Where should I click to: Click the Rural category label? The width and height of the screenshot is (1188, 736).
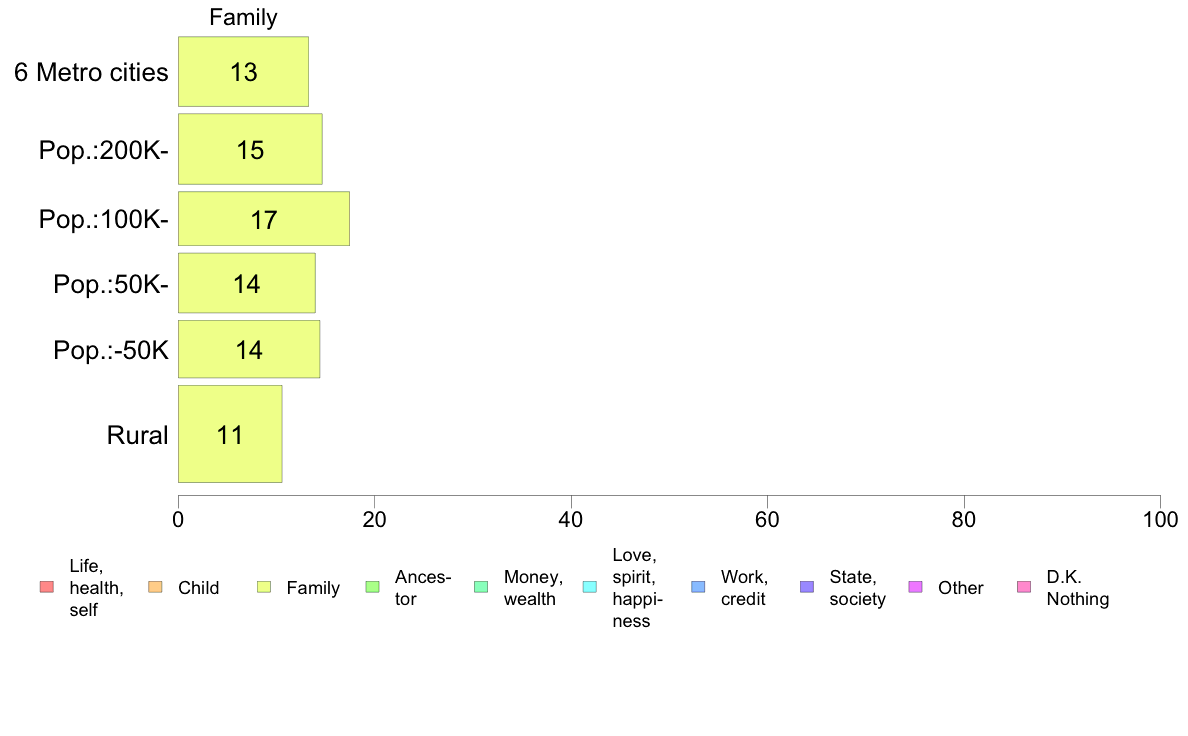137,435
